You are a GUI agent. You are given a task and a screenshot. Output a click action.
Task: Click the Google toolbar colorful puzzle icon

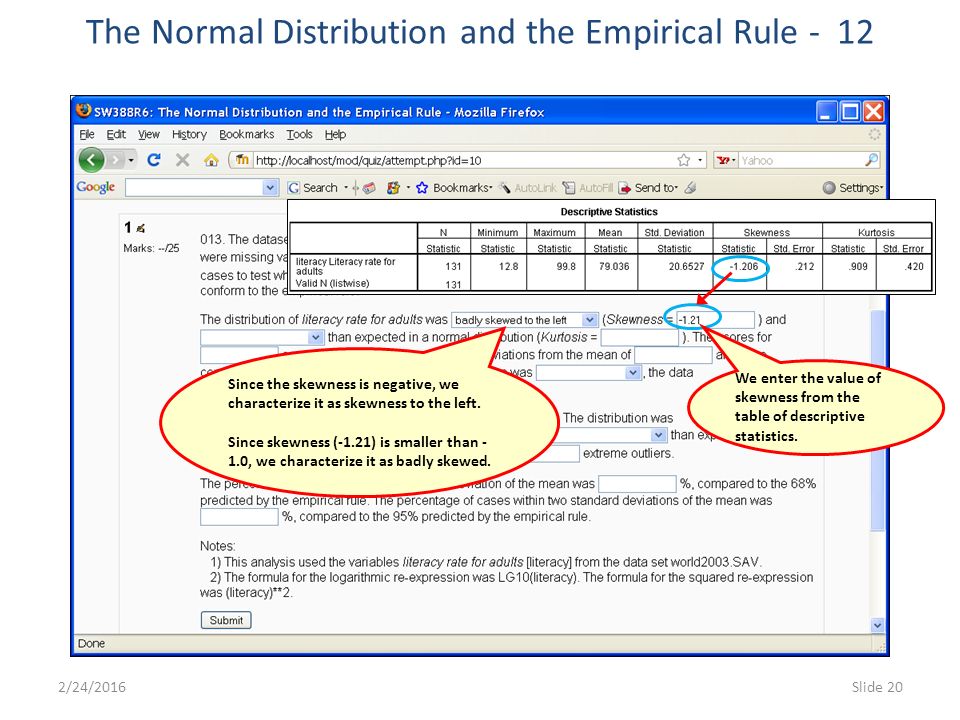point(393,188)
